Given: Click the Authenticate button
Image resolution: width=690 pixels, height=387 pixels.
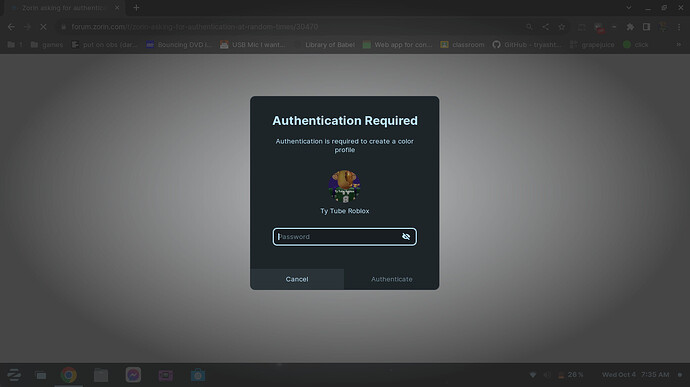Looking at the screenshot, I should coord(392,279).
